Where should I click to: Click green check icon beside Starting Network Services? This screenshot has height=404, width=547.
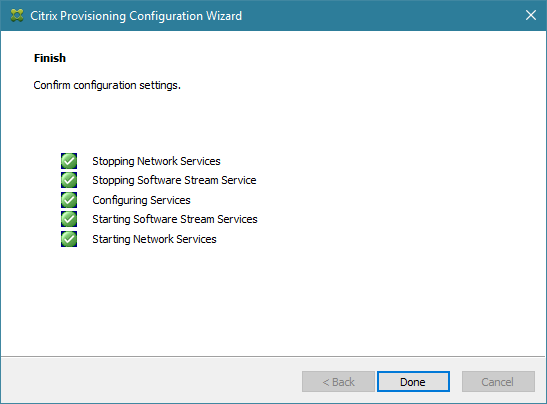point(69,239)
